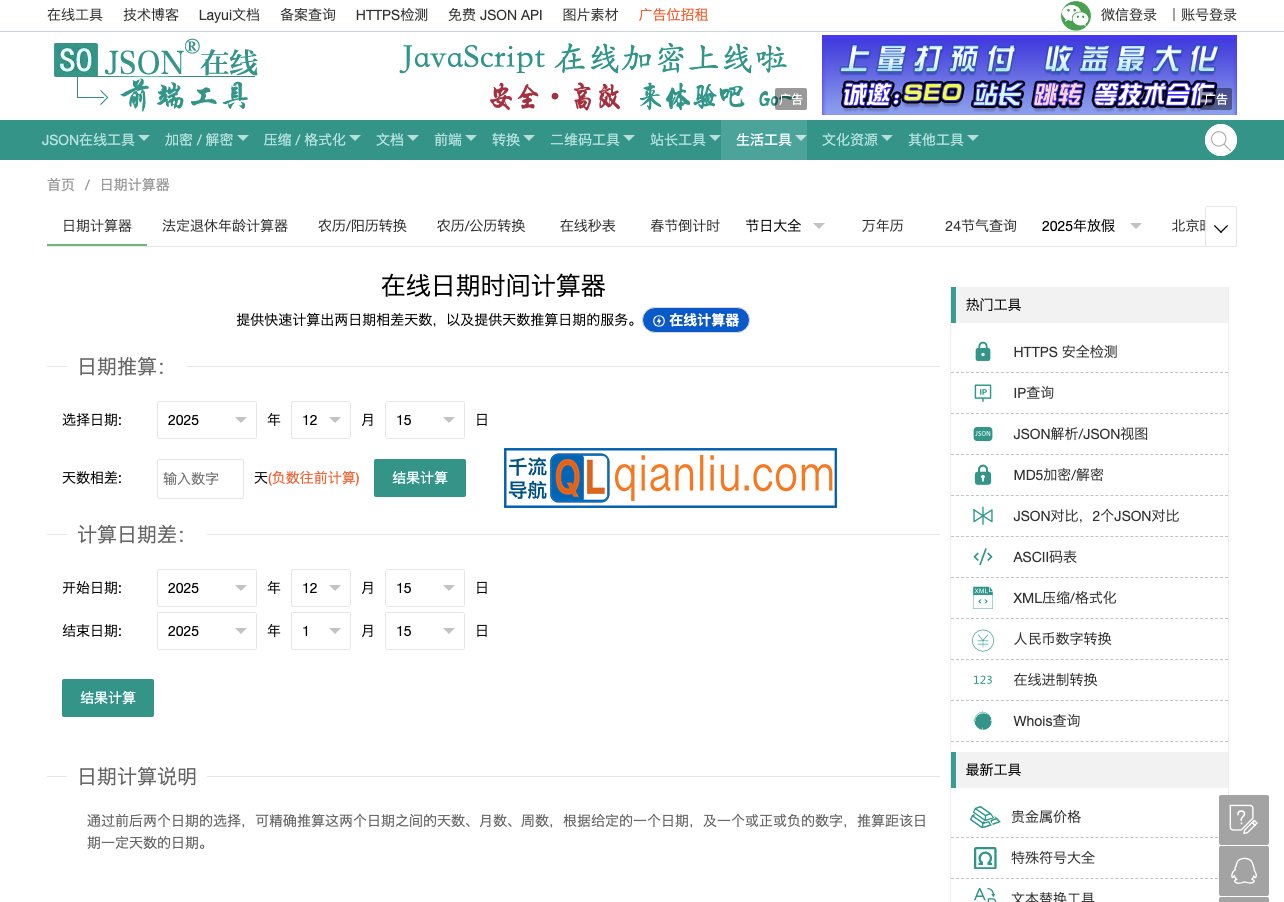Image resolution: width=1284 pixels, height=902 pixels.
Task: Click the 123 icon for 在线进制转换
Action: [982, 679]
